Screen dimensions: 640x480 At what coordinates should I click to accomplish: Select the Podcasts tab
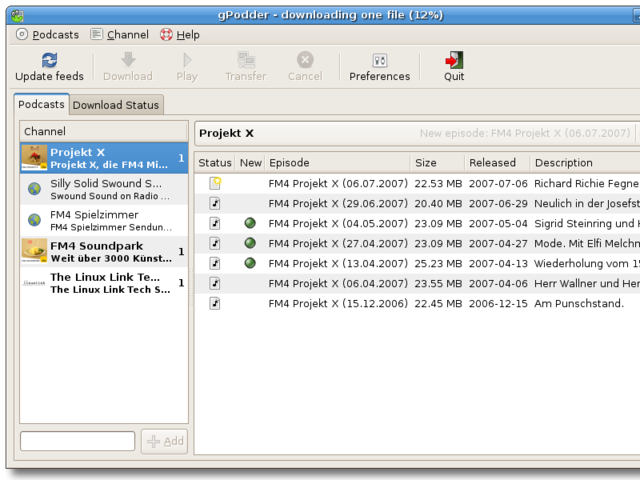tap(41, 104)
